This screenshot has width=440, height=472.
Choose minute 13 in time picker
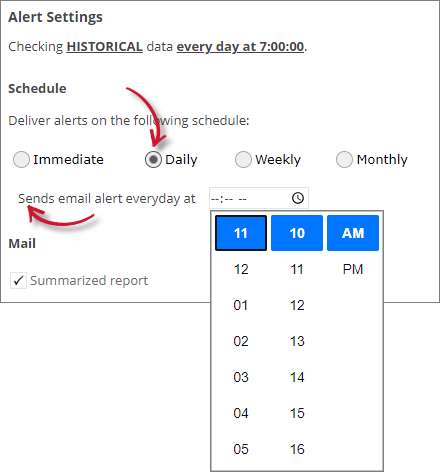(297, 341)
